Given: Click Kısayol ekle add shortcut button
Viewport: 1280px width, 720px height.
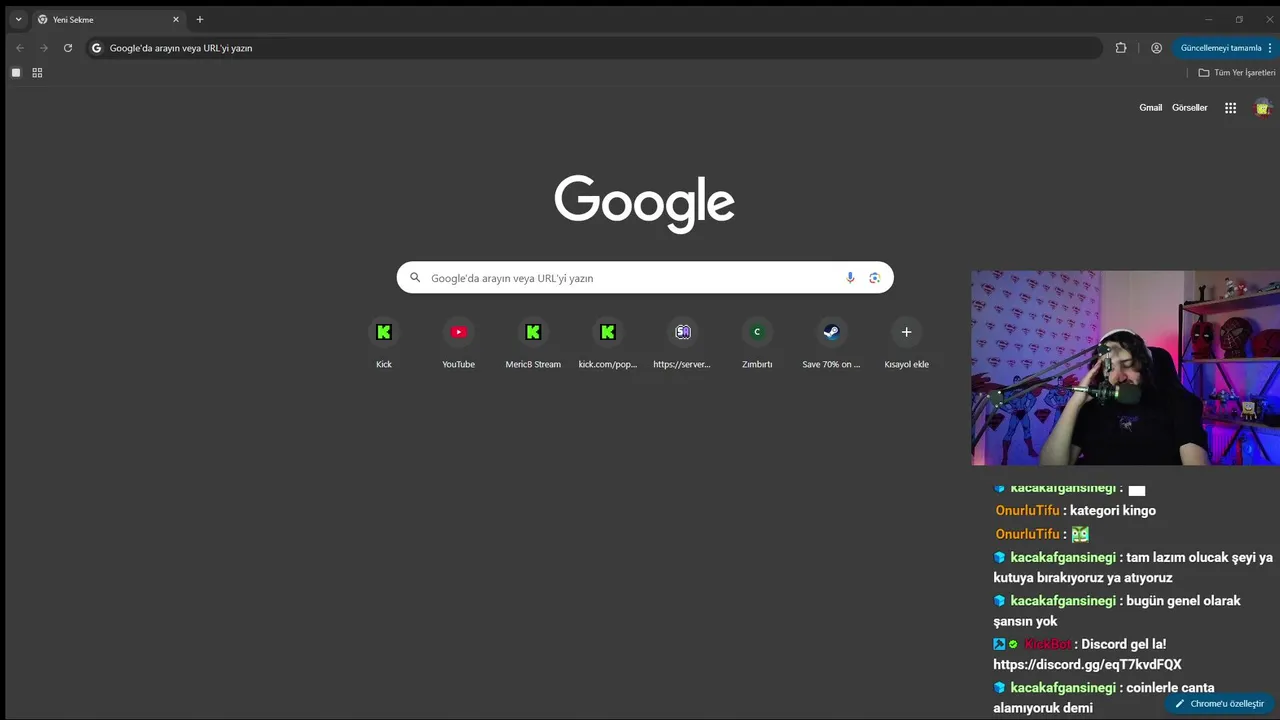Looking at the screenshot, I should tap(907, 343).
